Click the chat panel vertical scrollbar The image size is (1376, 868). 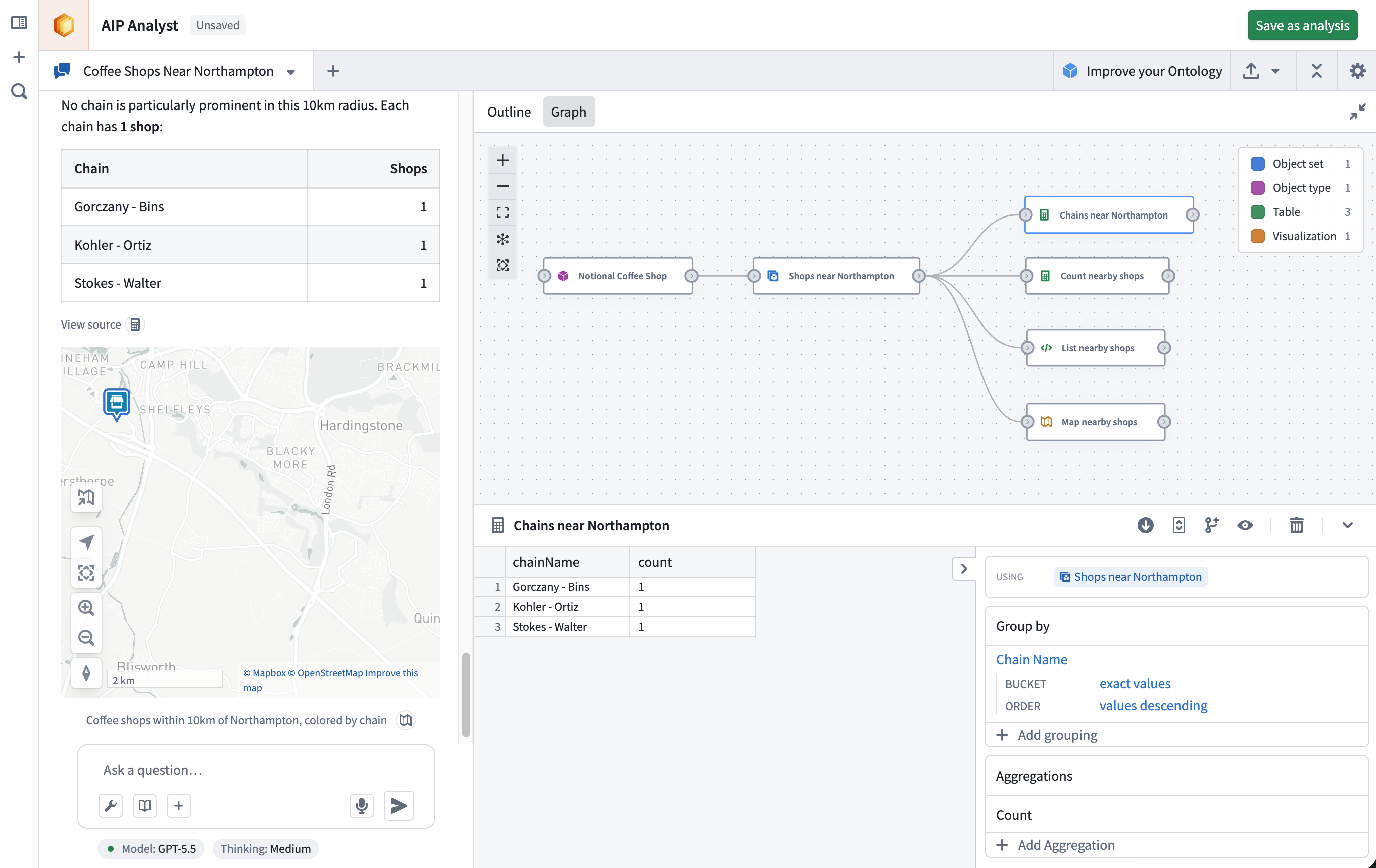466,694
